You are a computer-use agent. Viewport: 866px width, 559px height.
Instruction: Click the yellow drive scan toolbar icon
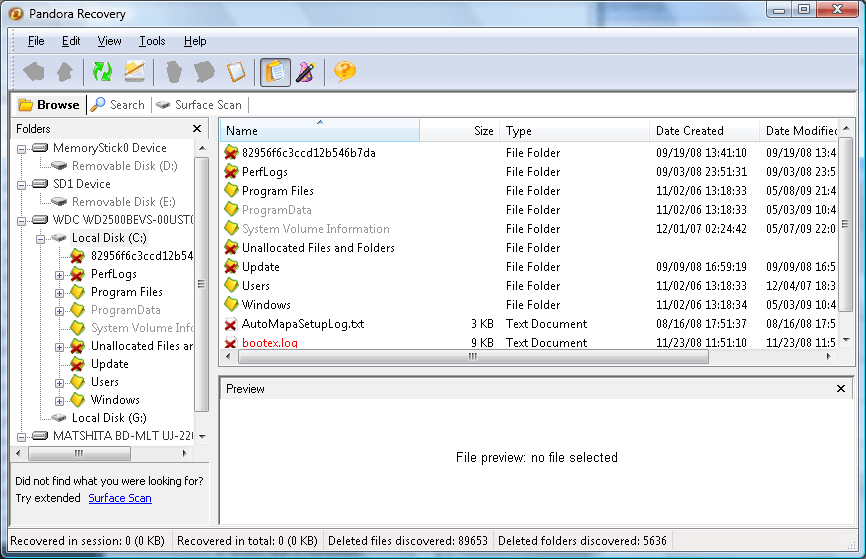tap(134, 72)
